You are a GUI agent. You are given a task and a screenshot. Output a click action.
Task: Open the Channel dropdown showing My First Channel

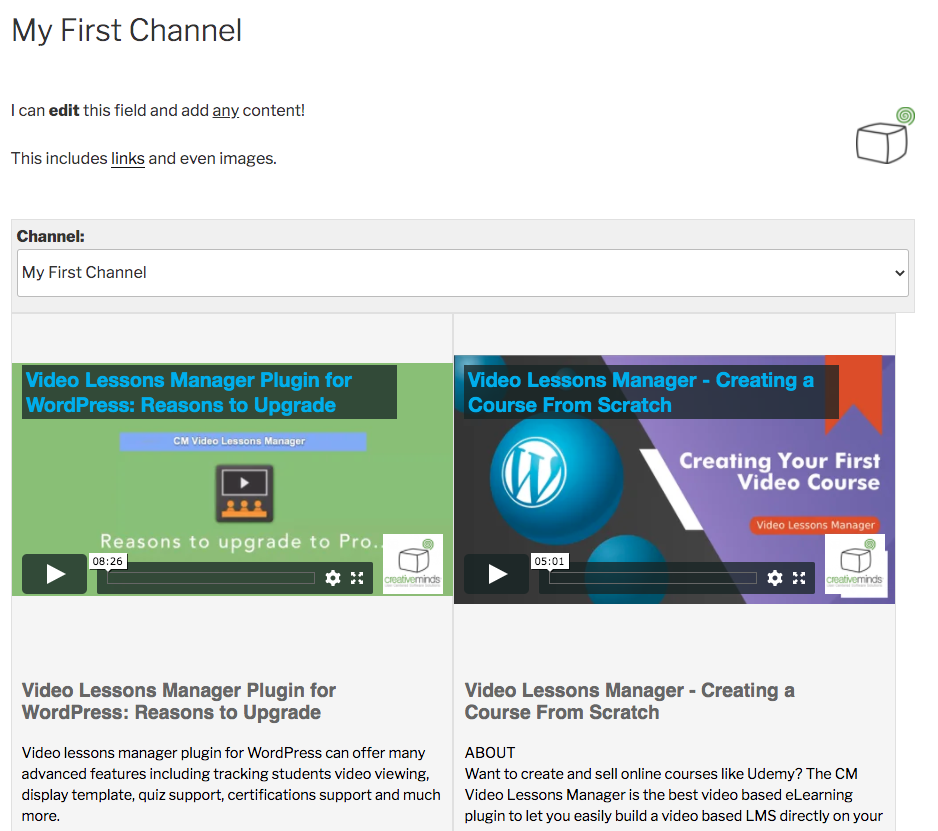pos(462,273)
